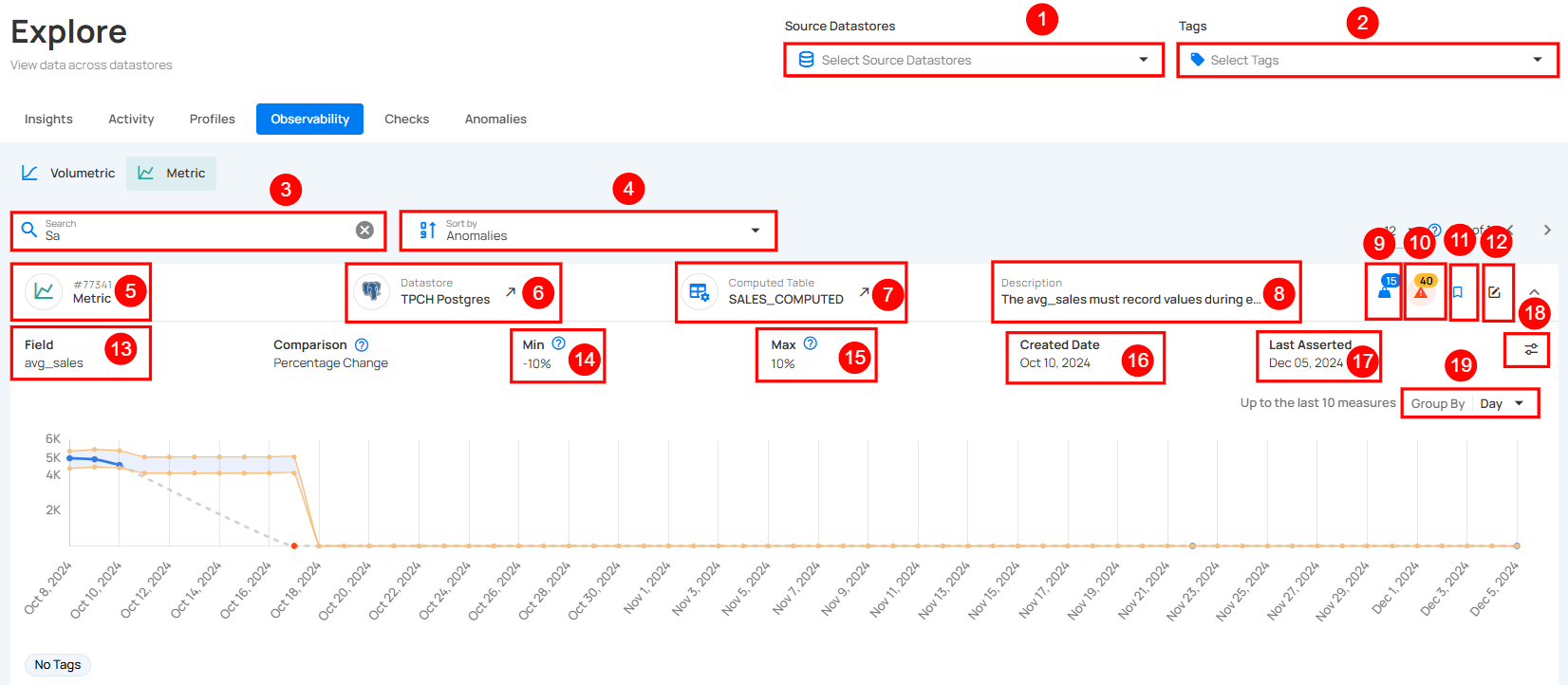Go to next page with right chevron
This screenshot has height=685, width=1568.
pyautogui.click(x=1547, y=231)
